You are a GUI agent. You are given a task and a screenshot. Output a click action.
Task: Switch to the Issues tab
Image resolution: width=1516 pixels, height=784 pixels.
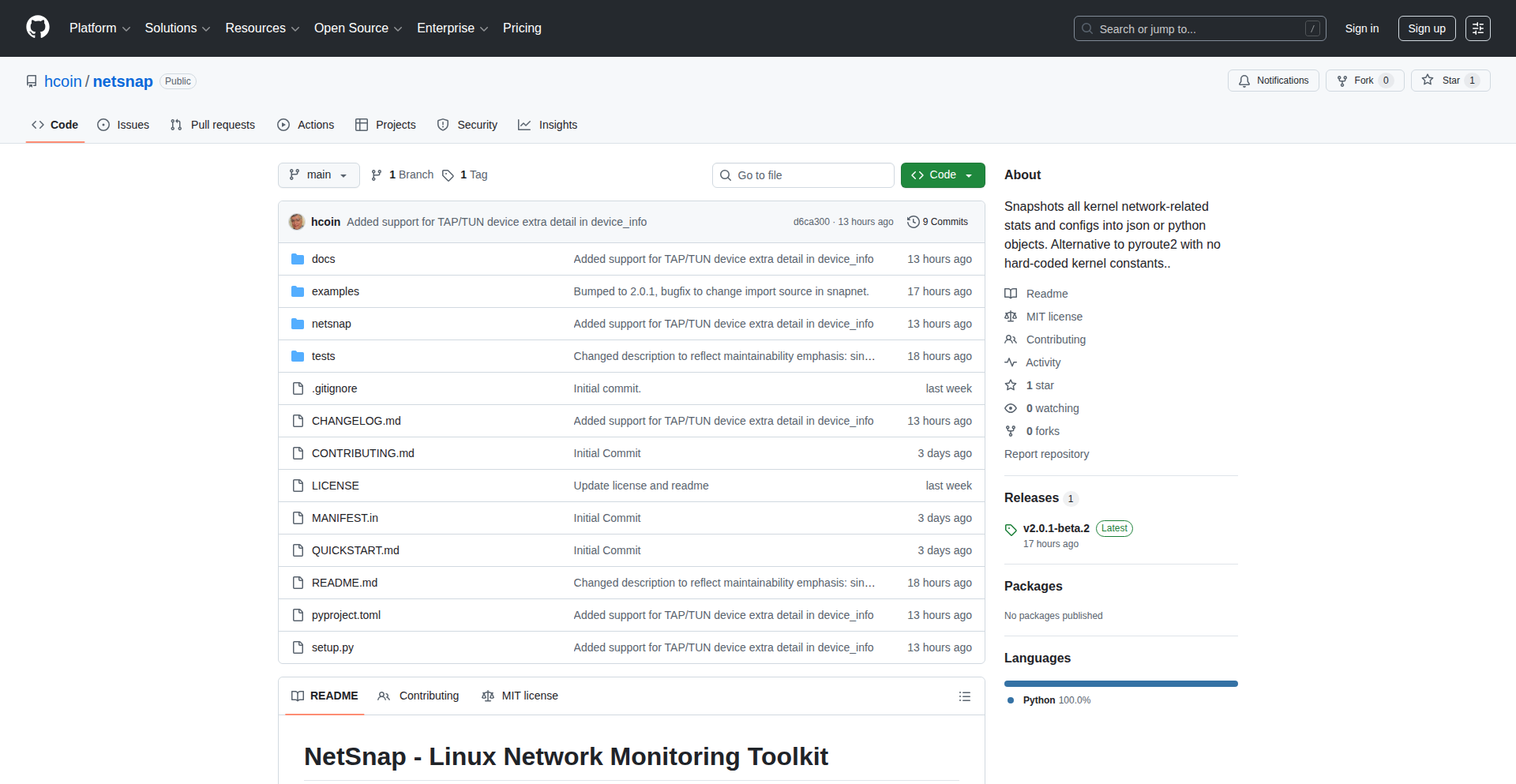123,125
